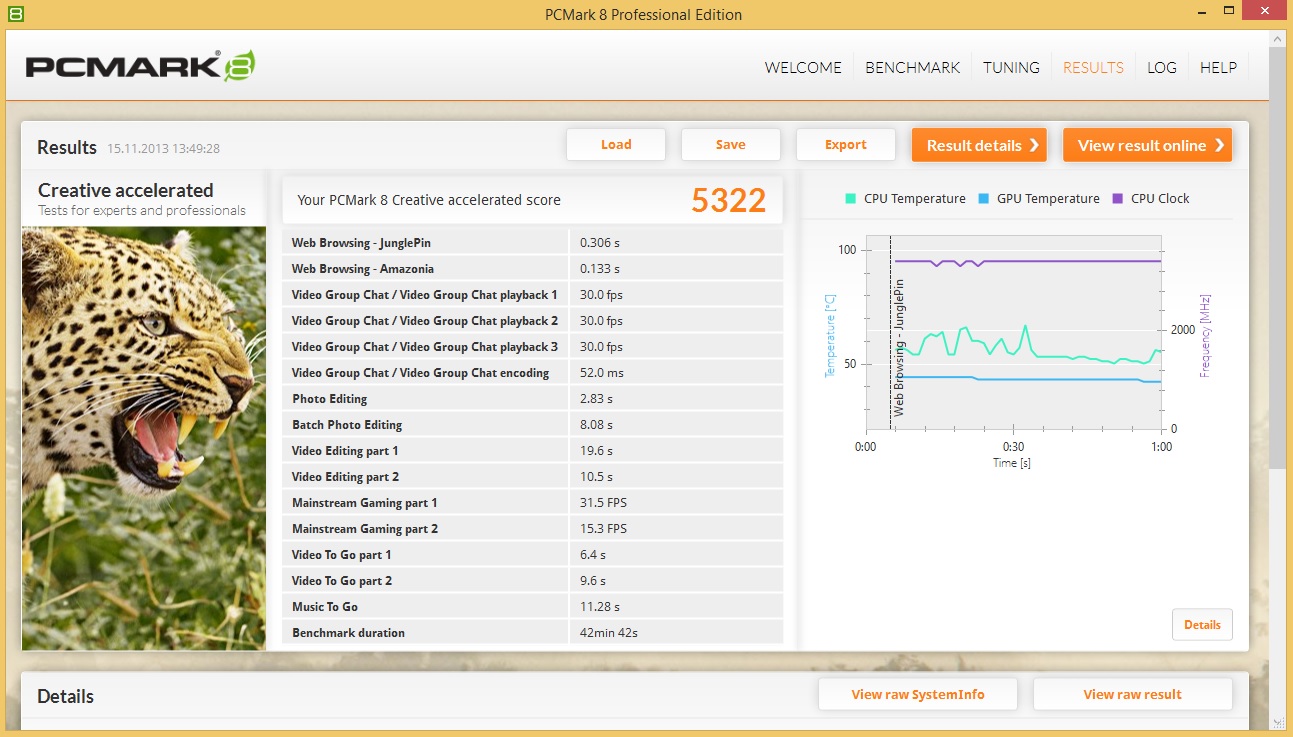This screenshot has width=1293, height=737.
Task: Click the result timestamp 15.11.2013 13:49:28
Action: 164,149
